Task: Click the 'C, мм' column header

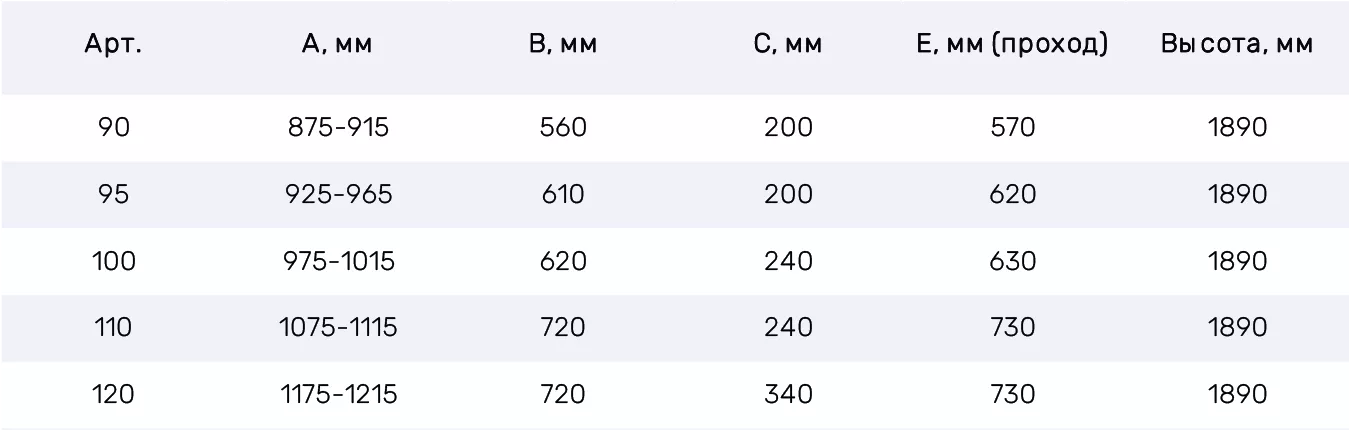Action: click(788, 45)
